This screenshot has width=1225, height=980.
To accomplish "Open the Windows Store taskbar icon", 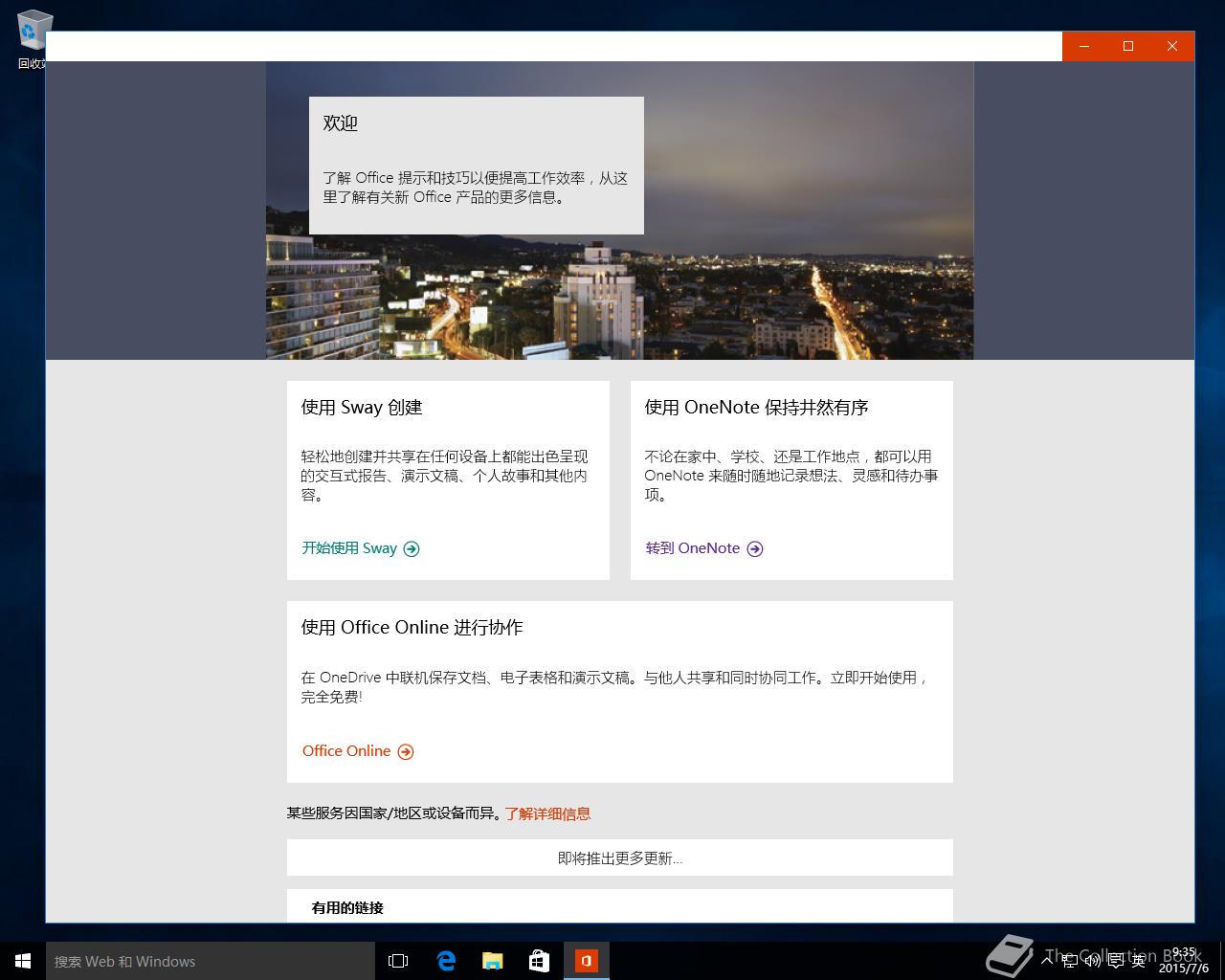I will click(540, 961).
